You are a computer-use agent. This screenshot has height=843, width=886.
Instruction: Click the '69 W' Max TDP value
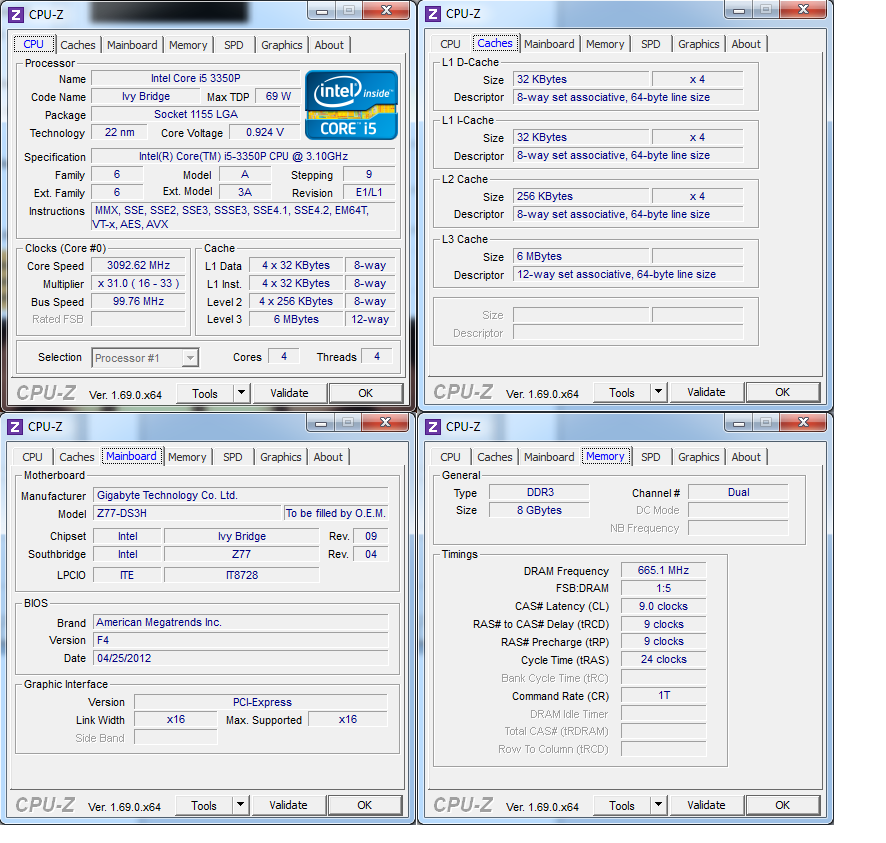pyautogui.click(x=278, y=97)
